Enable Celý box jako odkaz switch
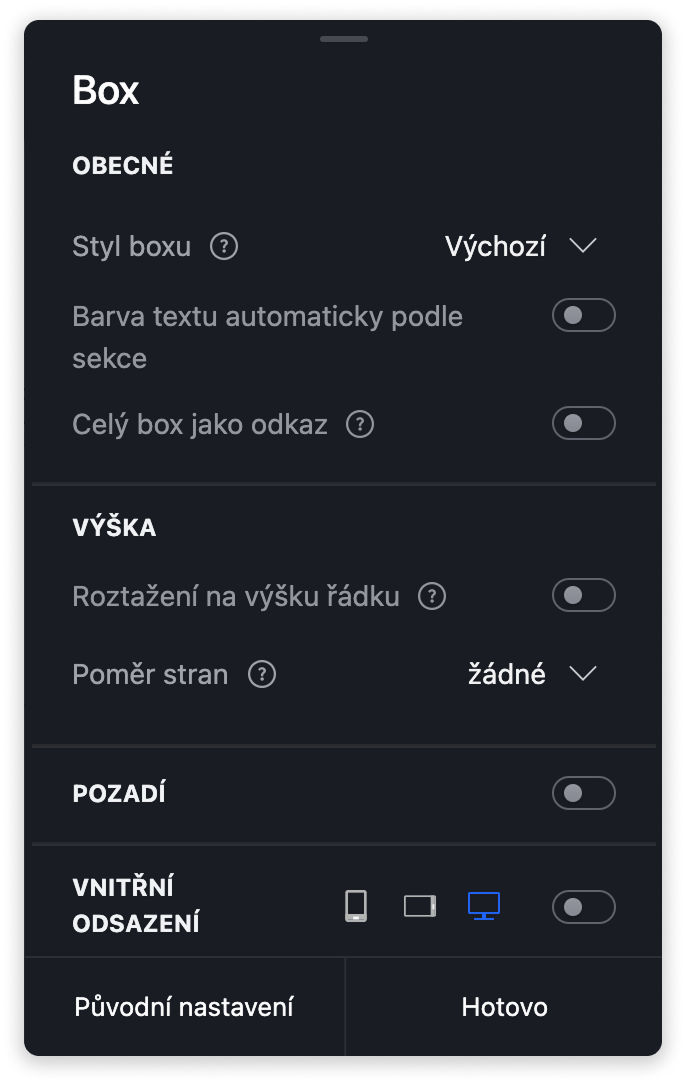The image size is (686, 1084). [x=583, y=423]
